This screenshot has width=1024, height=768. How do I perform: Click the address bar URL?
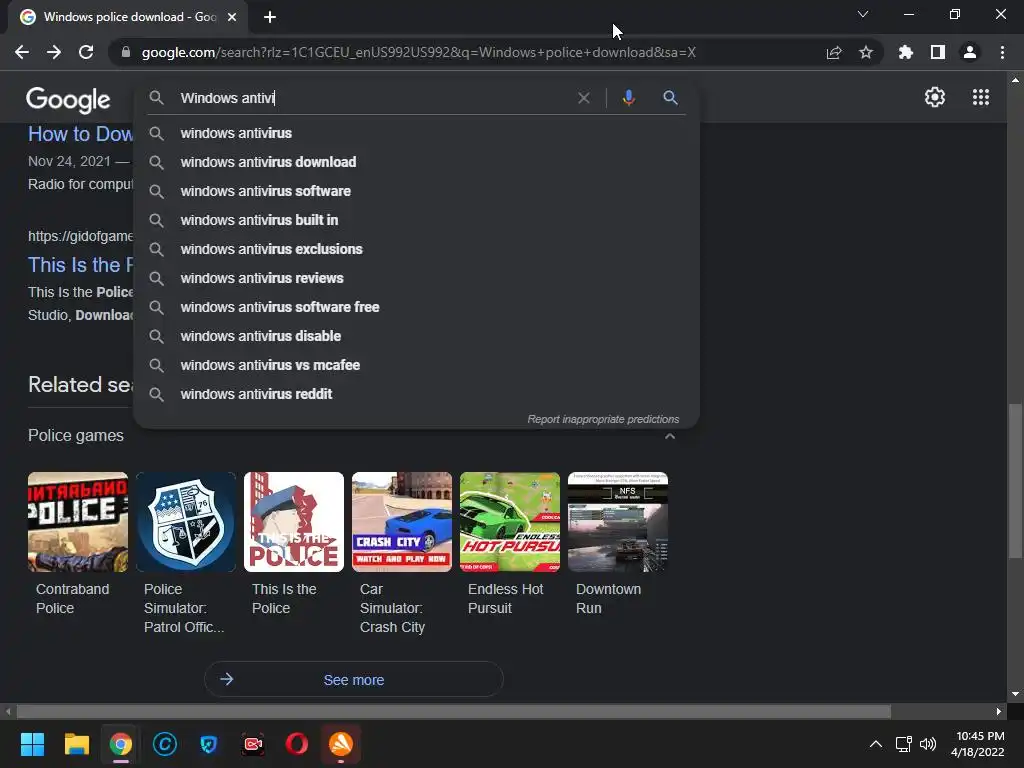coord(418,52)
